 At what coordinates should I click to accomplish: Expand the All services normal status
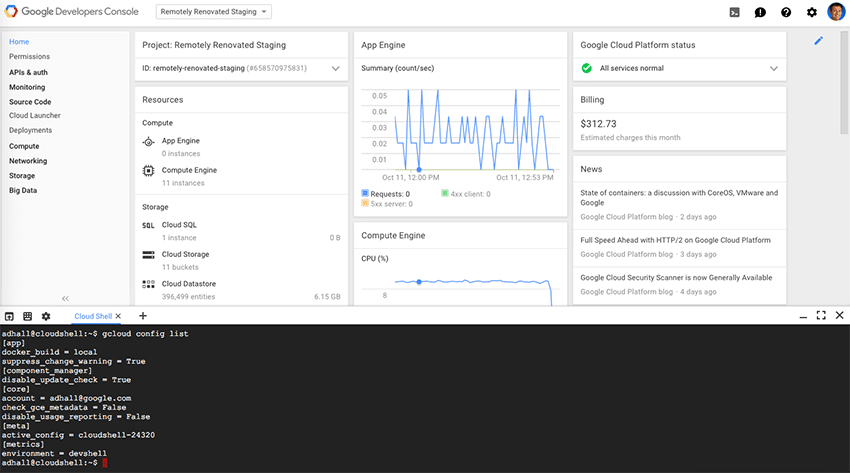(x=774, y=68)
